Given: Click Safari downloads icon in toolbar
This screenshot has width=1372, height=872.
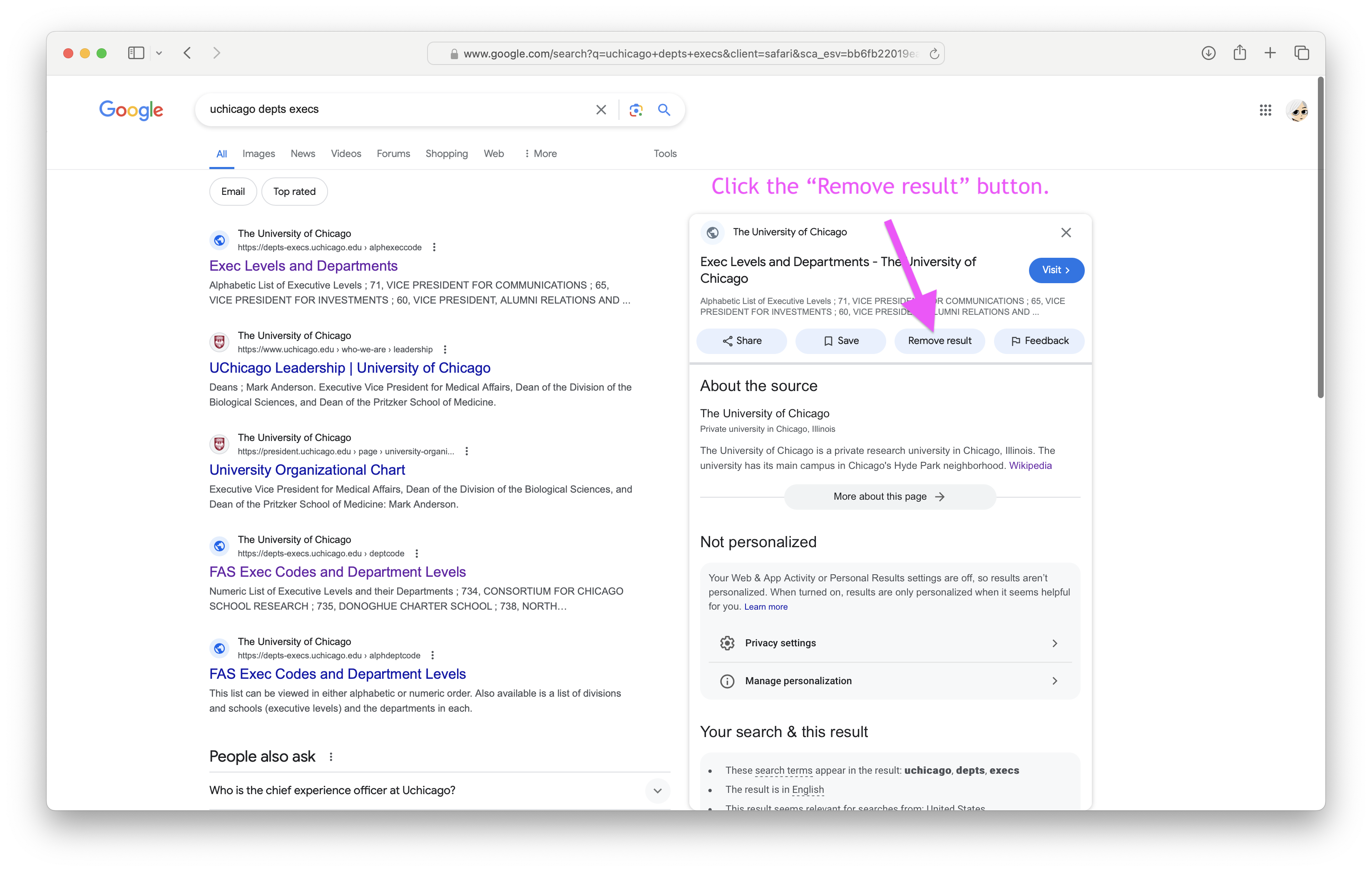Looking at the screenshot, I should pyautogui.click(x=1208, y=53).
